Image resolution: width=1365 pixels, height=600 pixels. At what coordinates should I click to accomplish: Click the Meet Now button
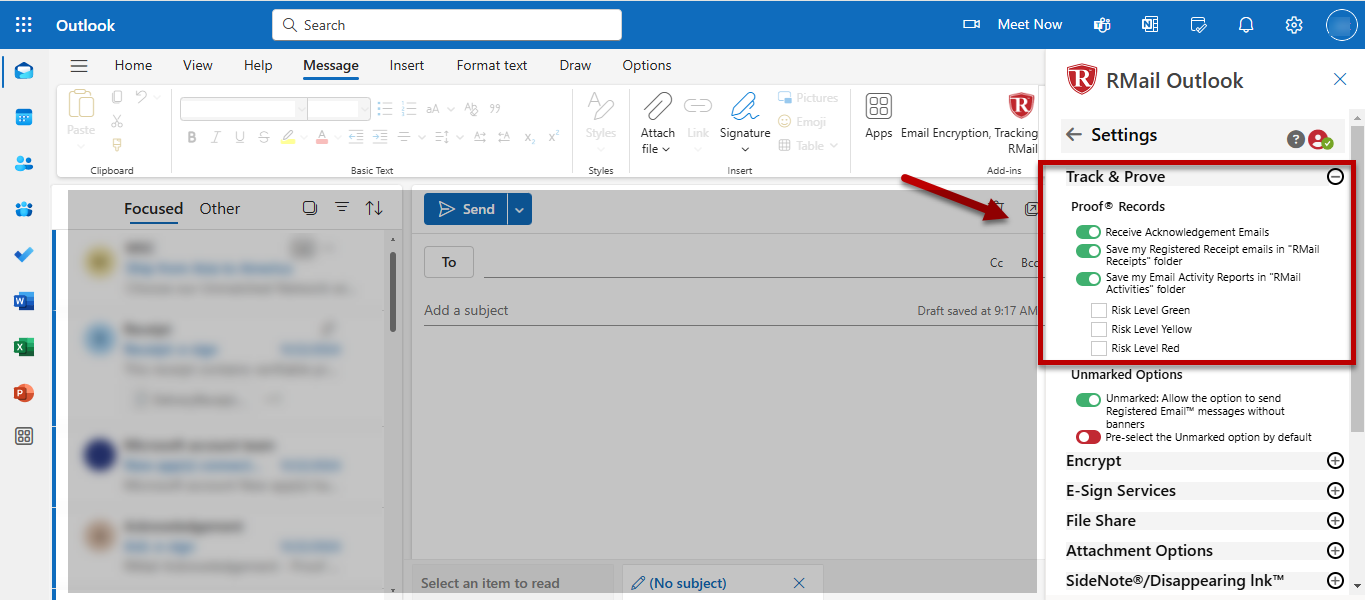point(1014,25)
